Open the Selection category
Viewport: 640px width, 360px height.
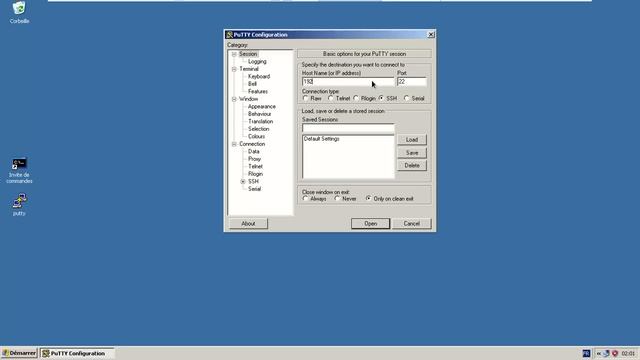click(x=258, y=129)
